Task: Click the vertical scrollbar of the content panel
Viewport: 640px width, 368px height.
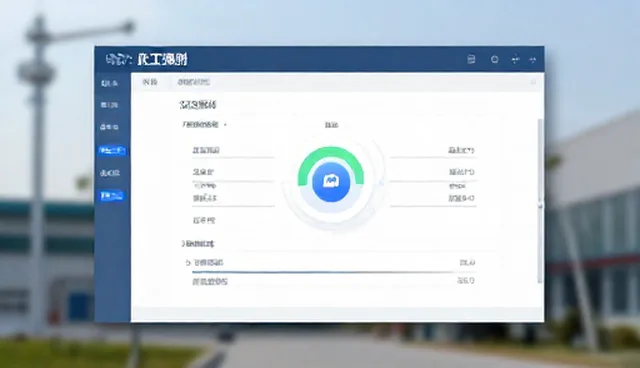Action: coord(540,201)
